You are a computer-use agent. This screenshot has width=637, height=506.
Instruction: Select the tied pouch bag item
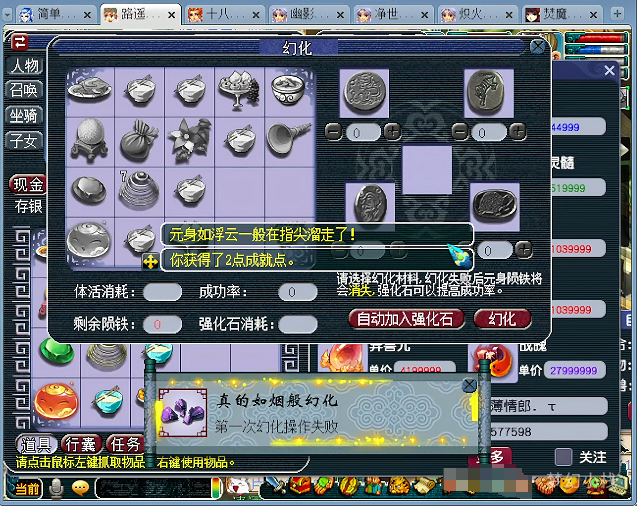pos(139,141)
